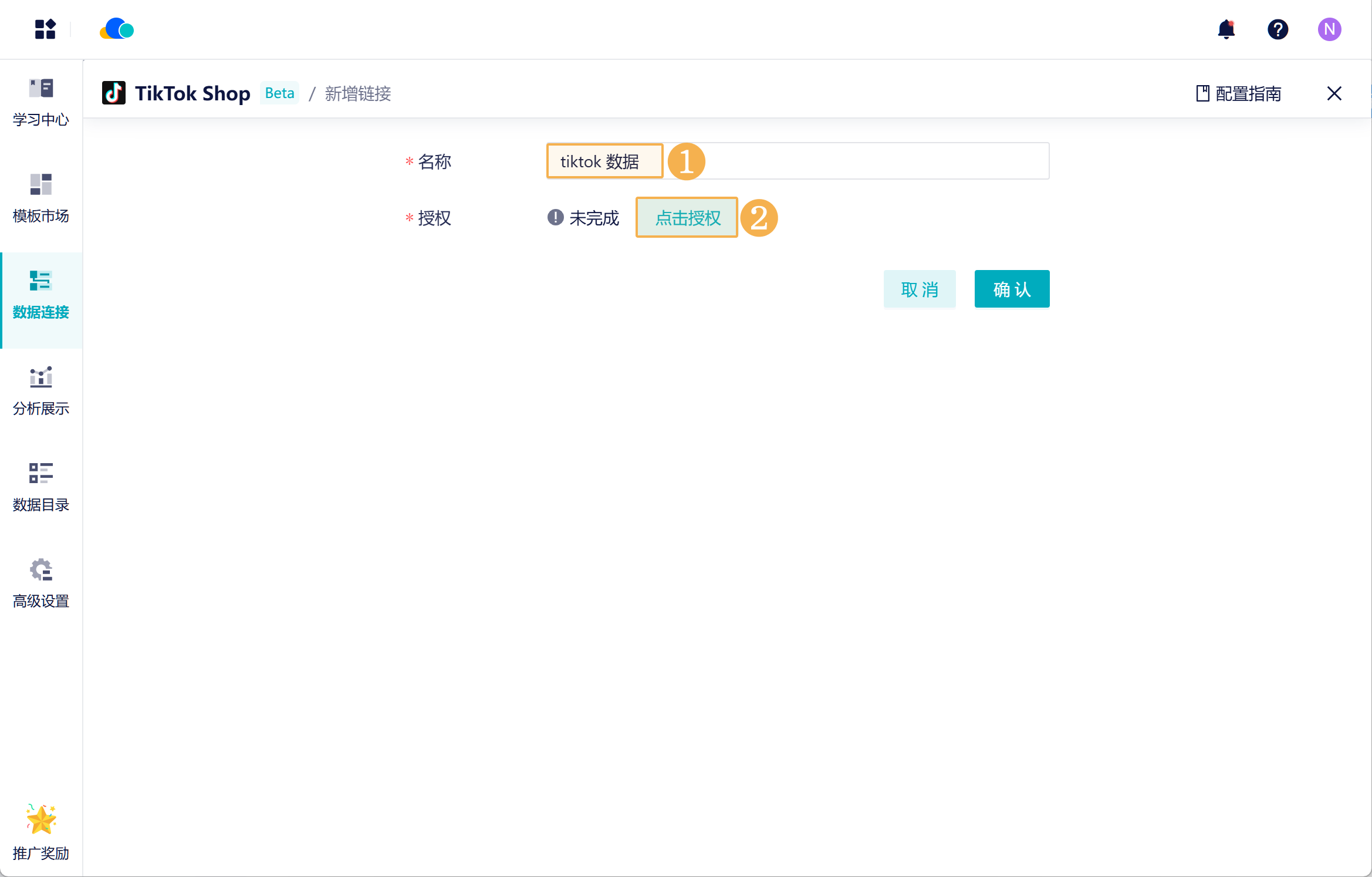The image size is (1372, 877).
Task: Open 模板市场 sidebar item
Action: [41, 199]
